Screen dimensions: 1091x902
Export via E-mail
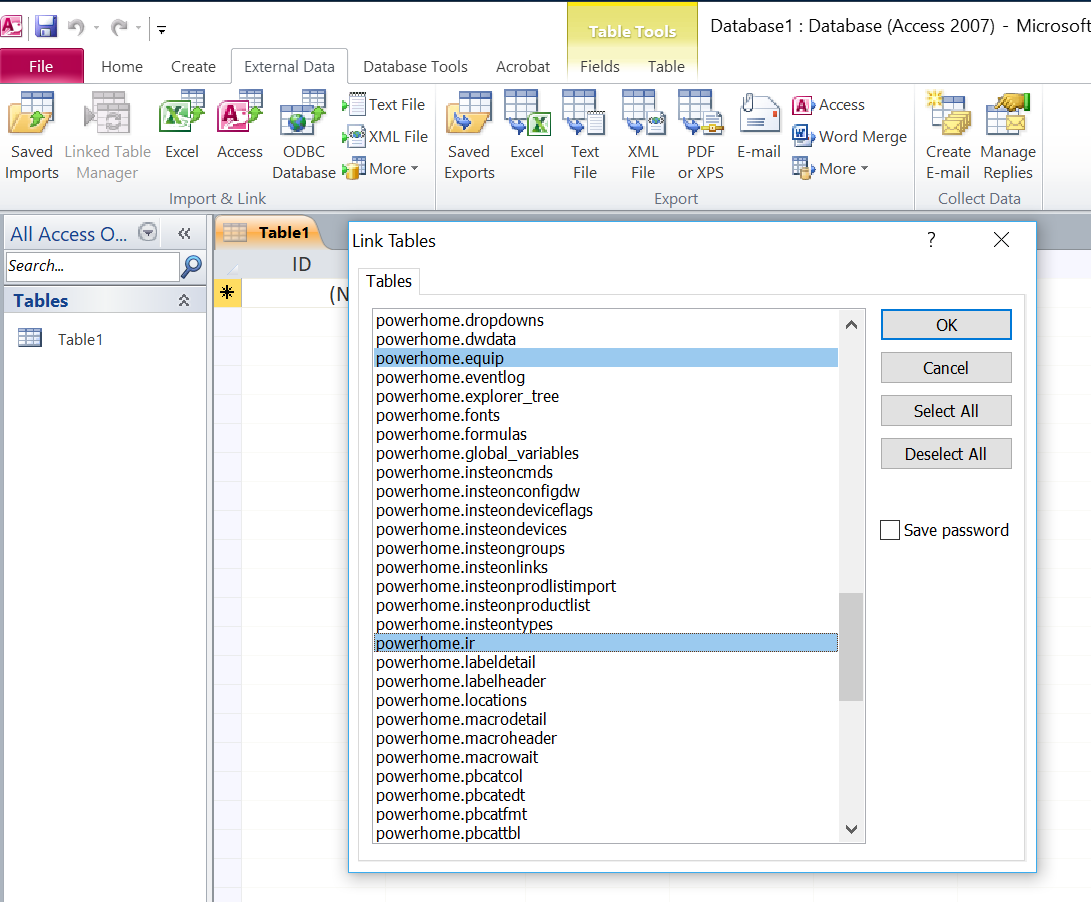(758, 125)
